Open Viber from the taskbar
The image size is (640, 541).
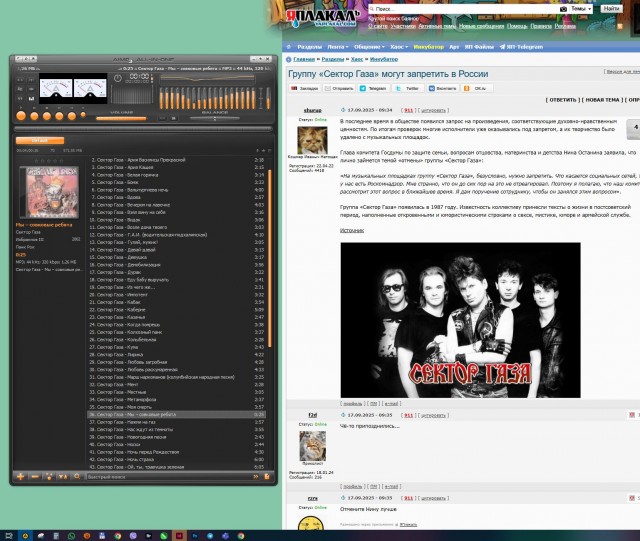point(133,536)
